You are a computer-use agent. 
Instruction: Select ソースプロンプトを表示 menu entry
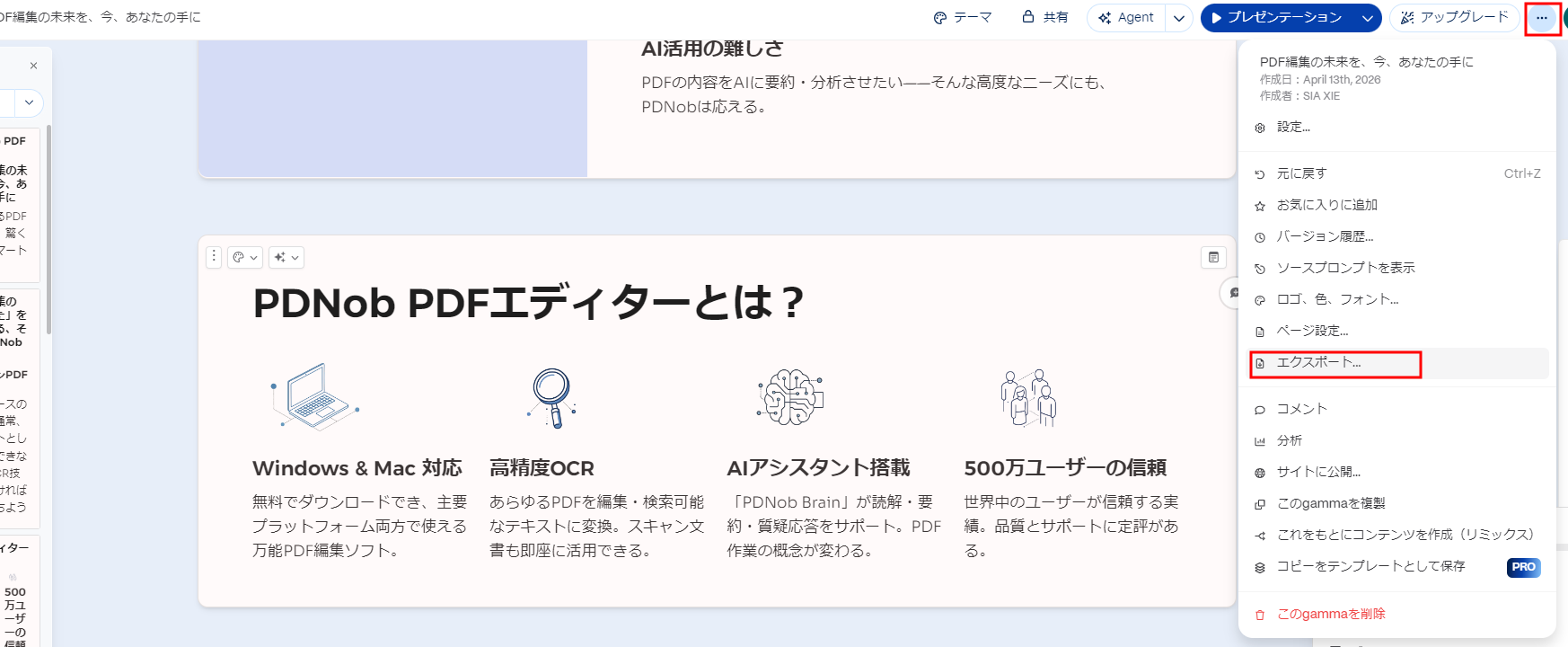[1397, 268]
